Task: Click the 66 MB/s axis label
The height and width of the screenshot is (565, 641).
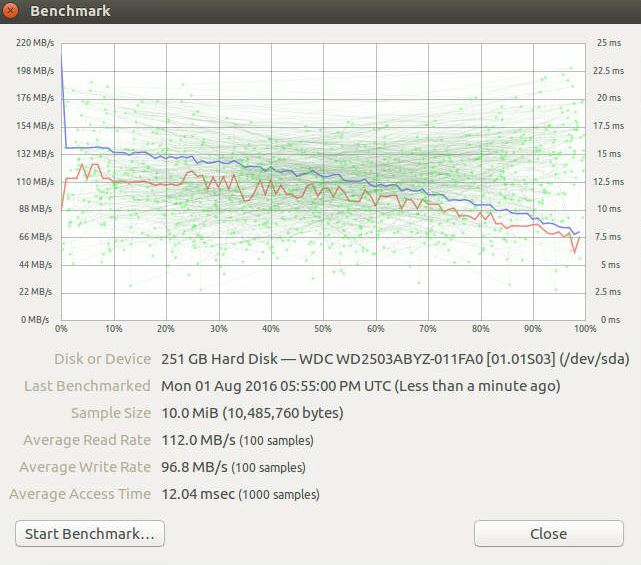Action: (36, 237)
